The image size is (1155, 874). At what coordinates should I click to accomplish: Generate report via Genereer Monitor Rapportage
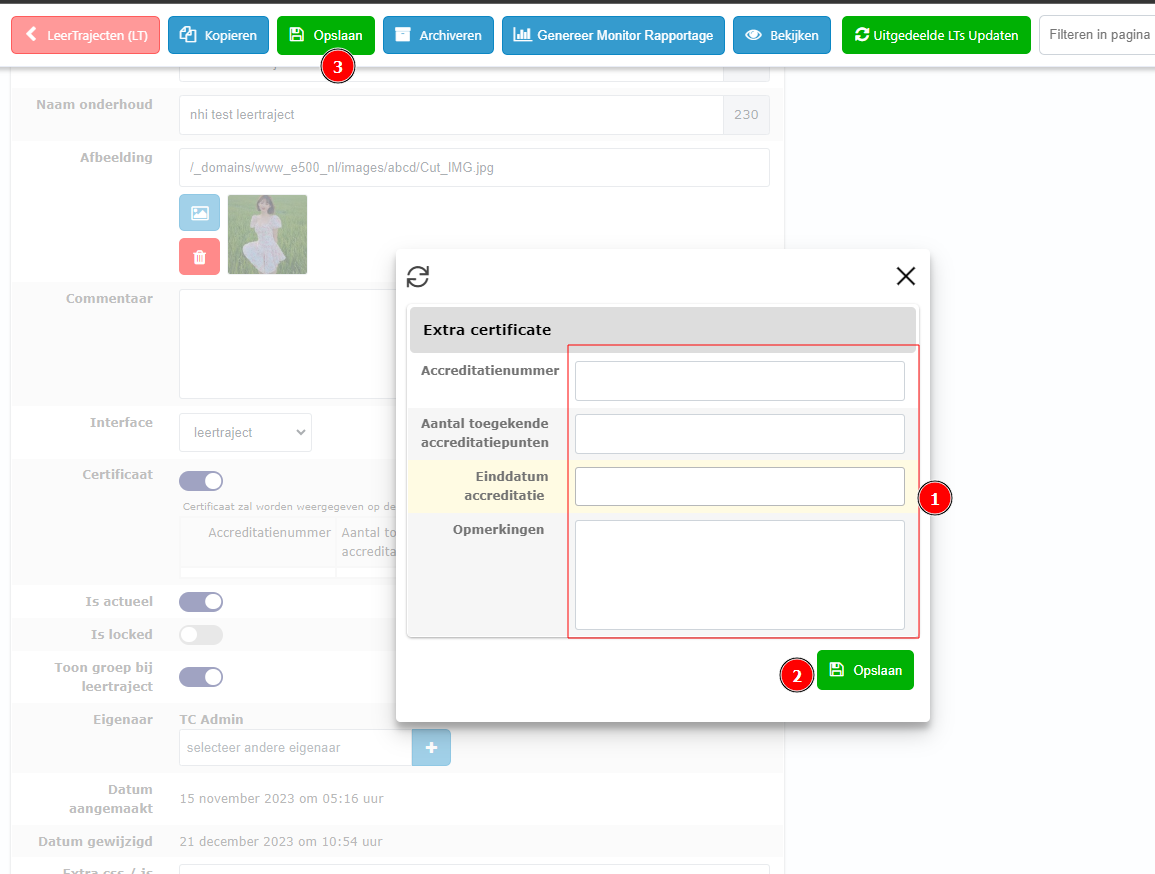coord(613,35)
